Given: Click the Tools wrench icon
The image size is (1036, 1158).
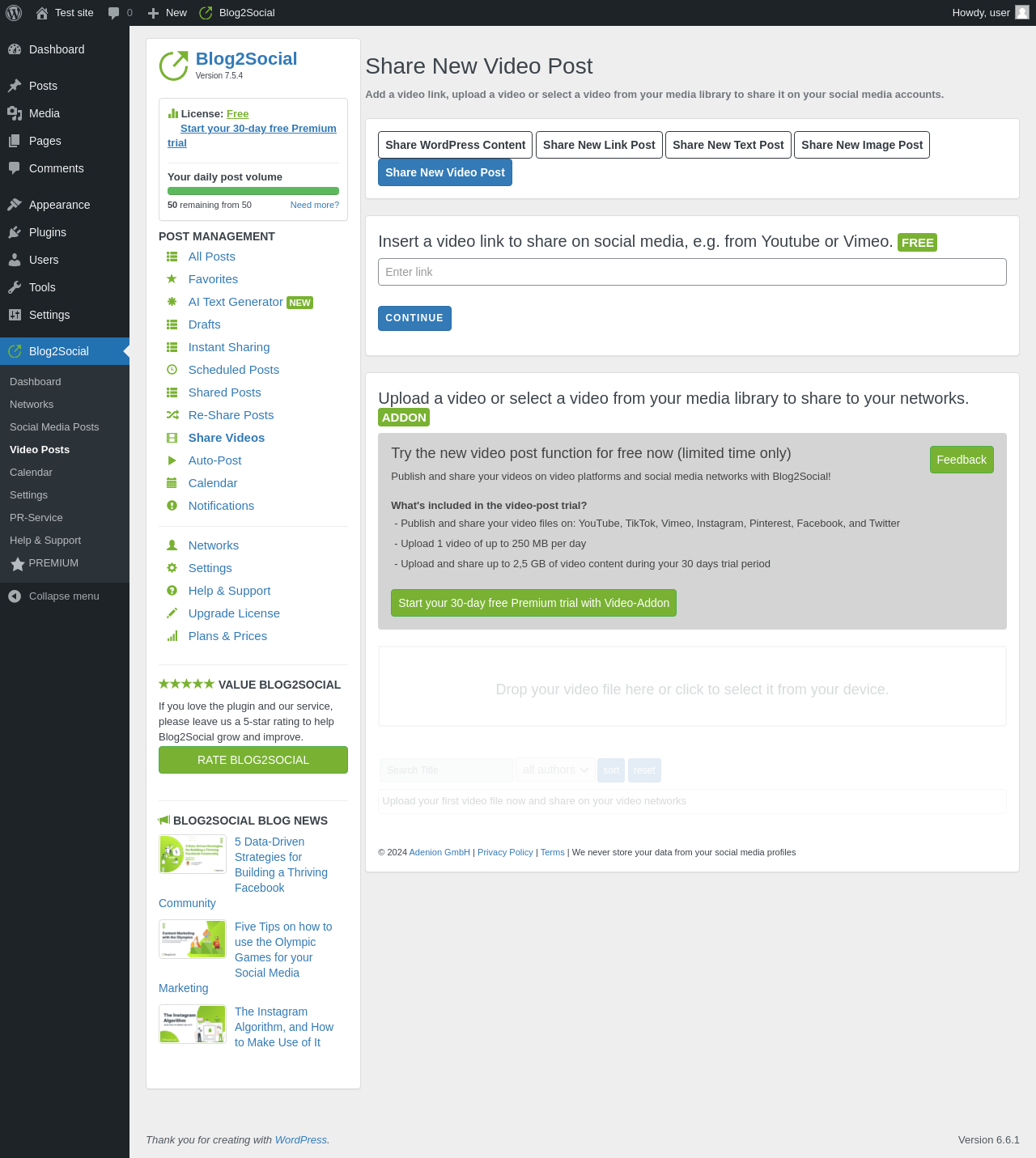Looking at the screenshot, I should coord(15,287).
